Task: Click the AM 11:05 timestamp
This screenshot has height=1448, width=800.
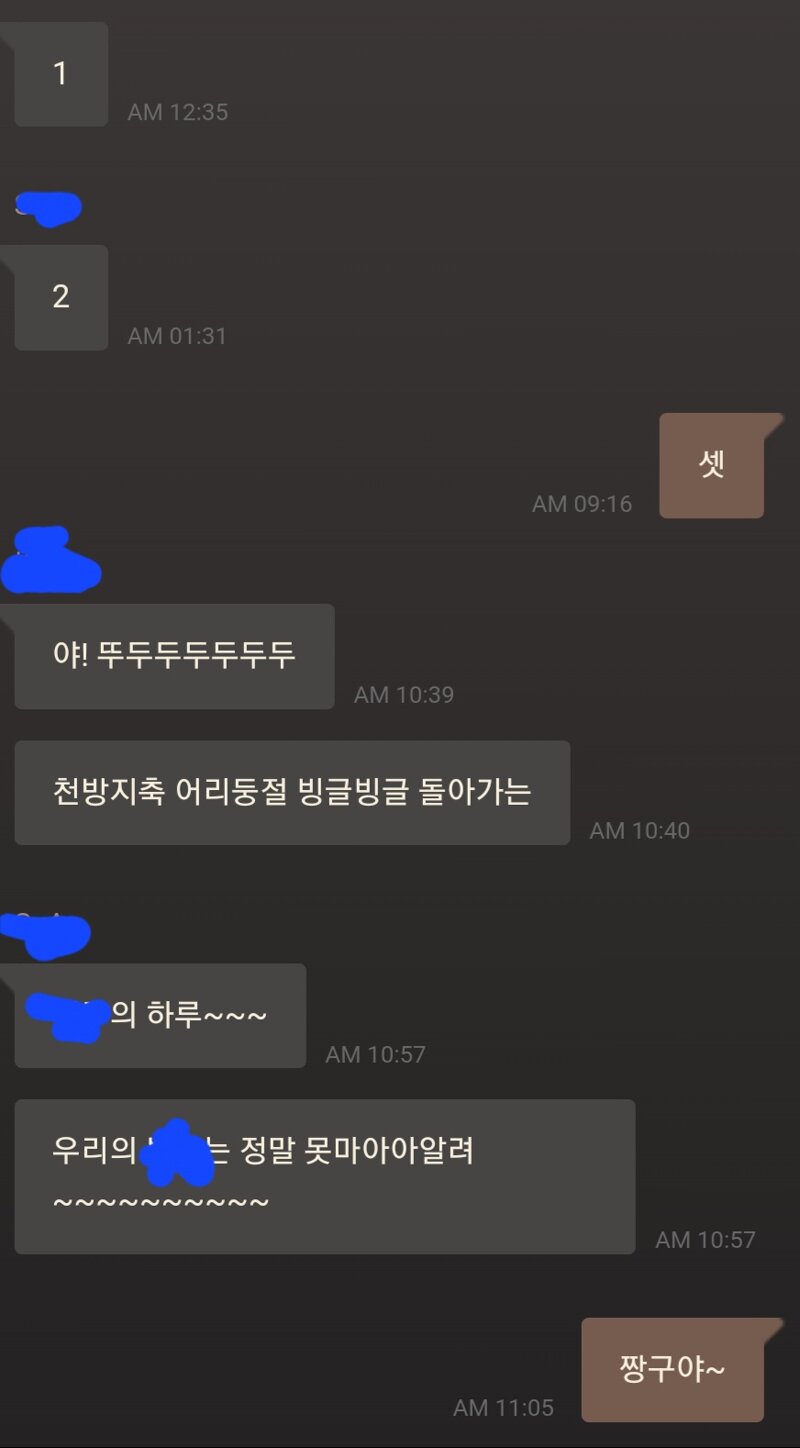Action: click(503, 1408)
